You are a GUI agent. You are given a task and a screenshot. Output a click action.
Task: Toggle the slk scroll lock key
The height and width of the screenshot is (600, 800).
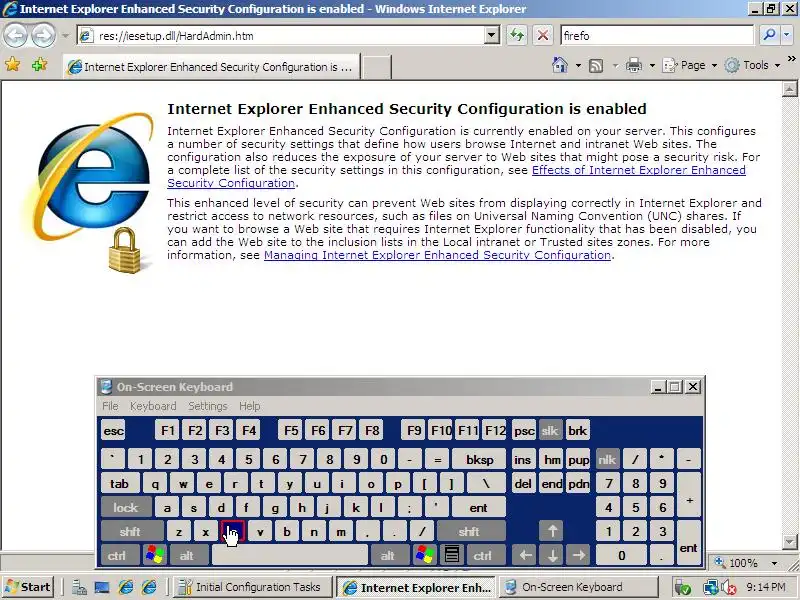click(x=549, y=430)
